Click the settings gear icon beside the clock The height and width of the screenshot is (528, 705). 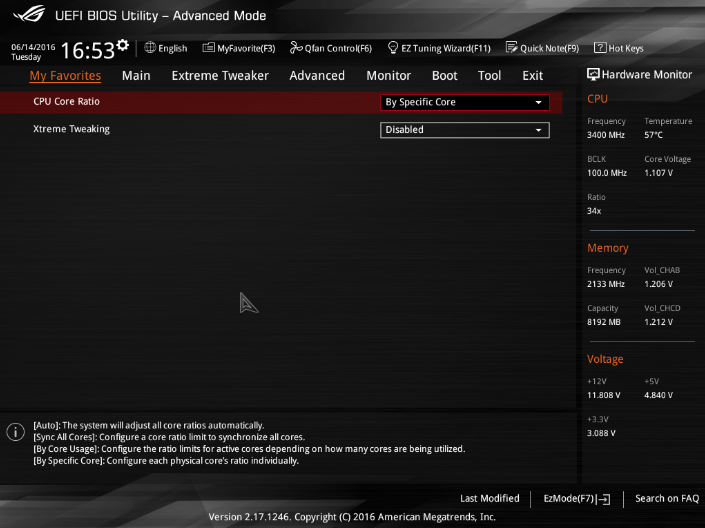tap(123, 46)
